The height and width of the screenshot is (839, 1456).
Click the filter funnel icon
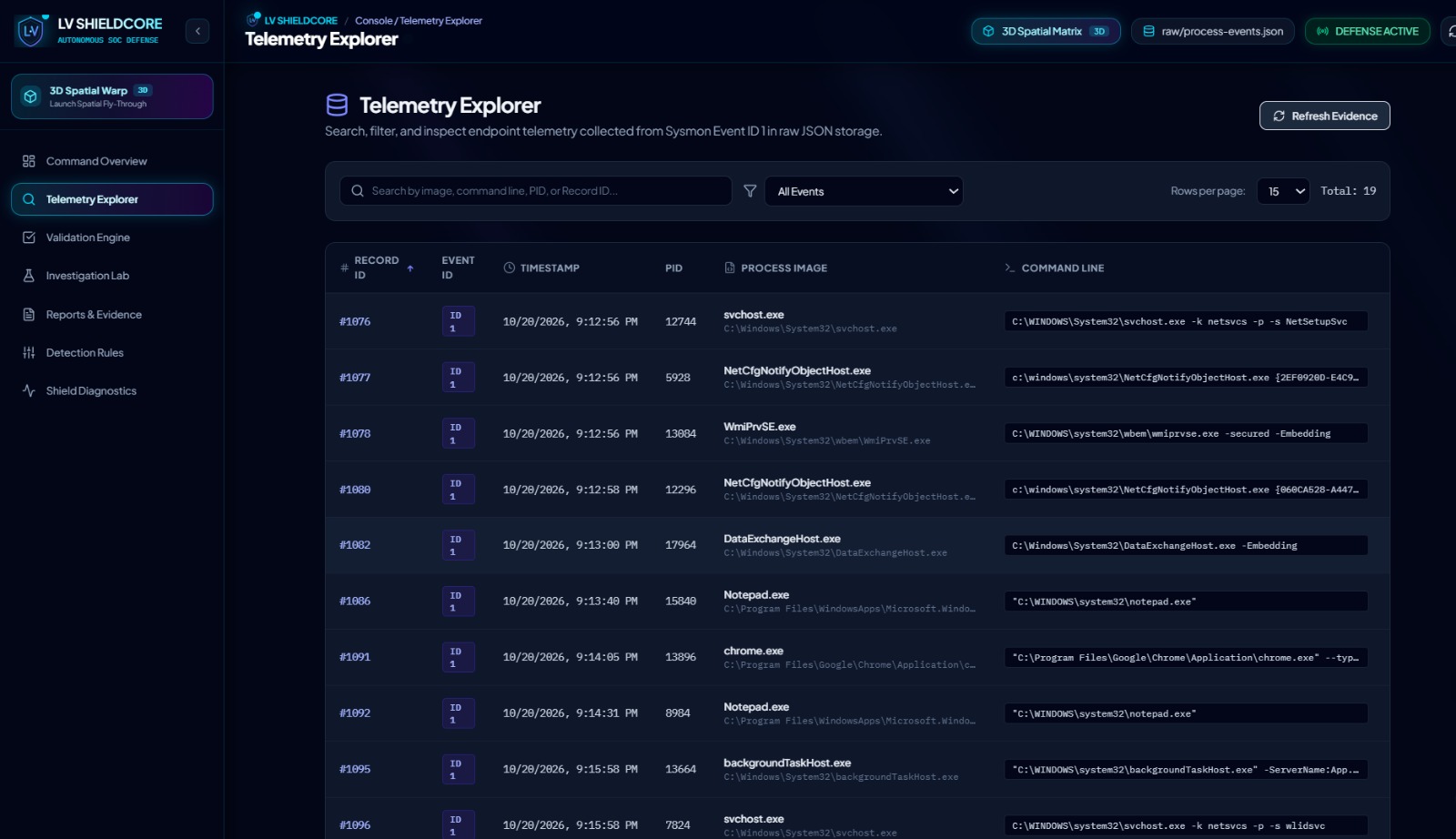750,191
